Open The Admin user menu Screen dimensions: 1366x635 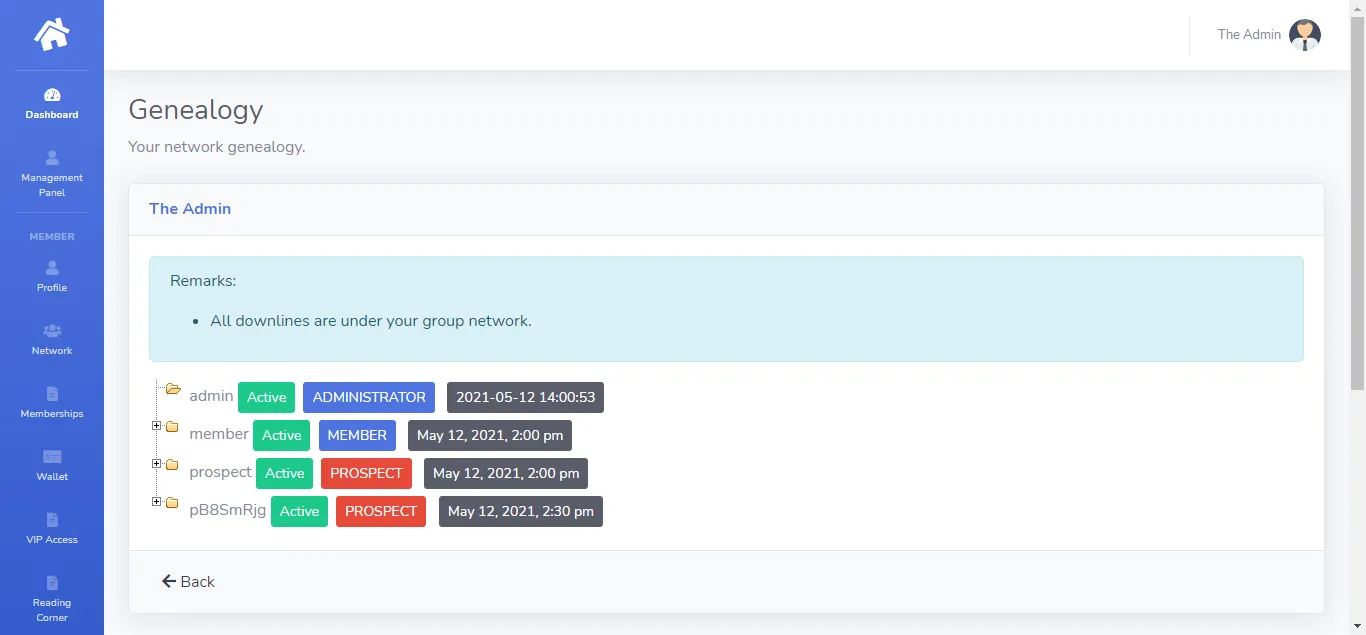pos(1249,35)
